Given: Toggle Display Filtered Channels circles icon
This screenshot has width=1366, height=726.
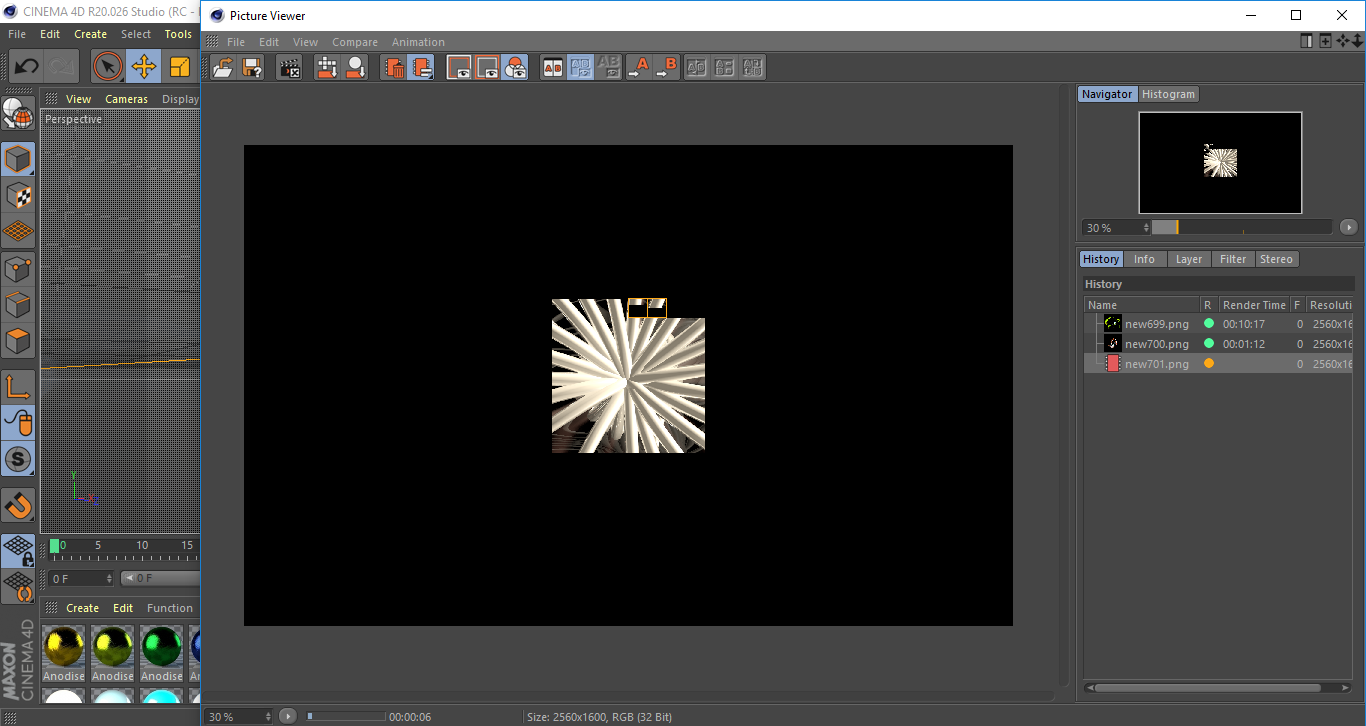Looking at the screenshot, I should tap(515, 67).
